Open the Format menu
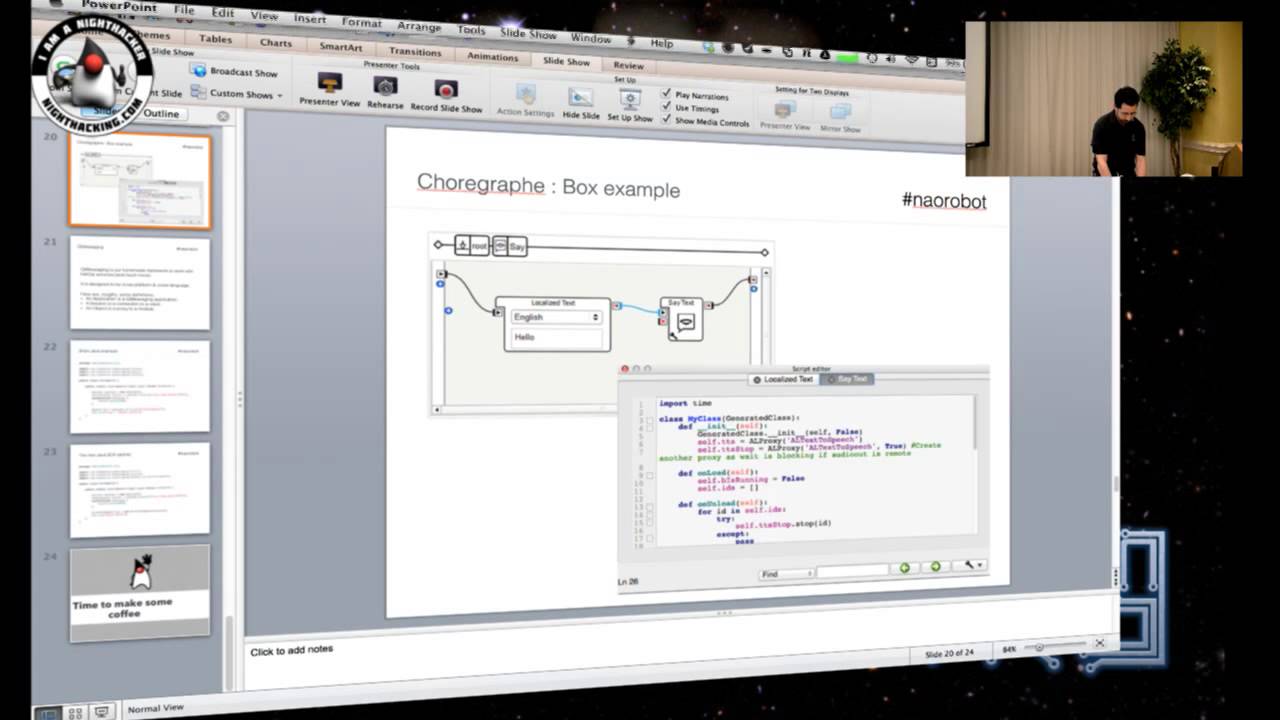Screen dimensions: 1280x720 coord(362,22)
